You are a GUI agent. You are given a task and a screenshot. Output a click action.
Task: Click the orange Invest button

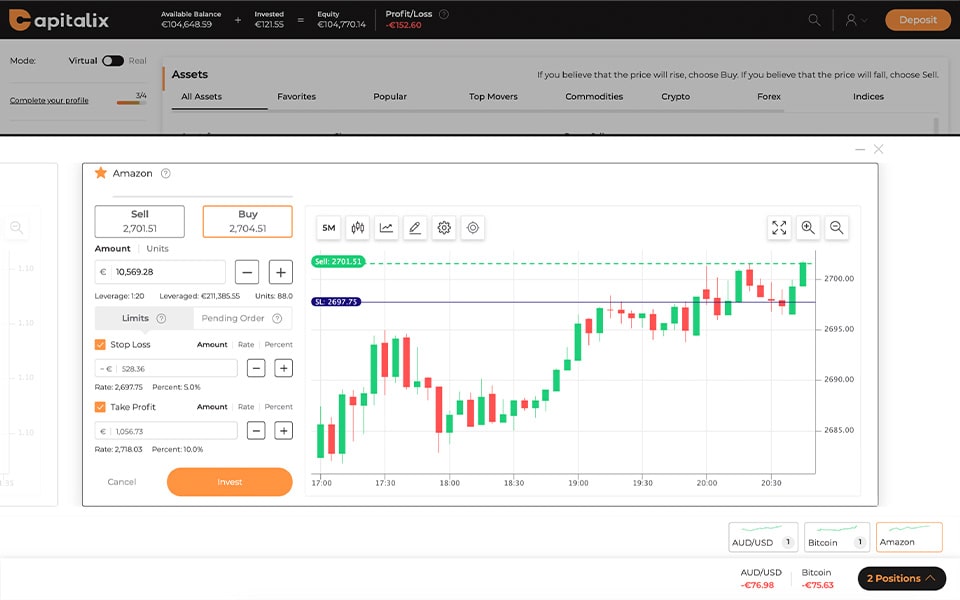pos(229,482)
